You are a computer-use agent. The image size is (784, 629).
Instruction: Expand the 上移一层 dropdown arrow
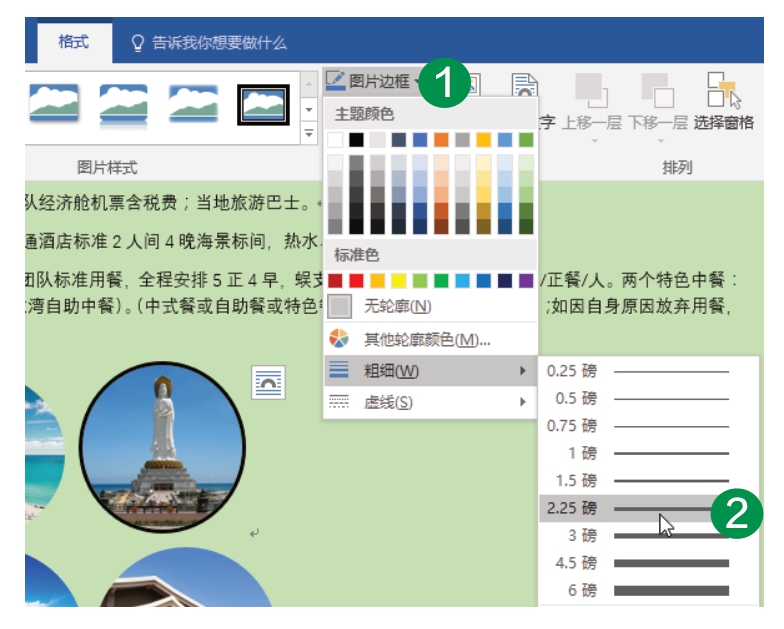tap(594, 142)
